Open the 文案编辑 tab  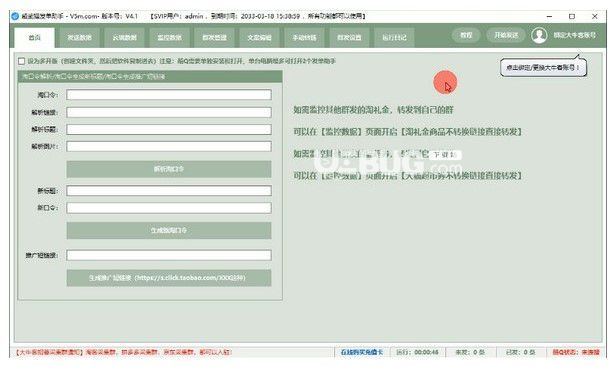click(x=260, y=38)
